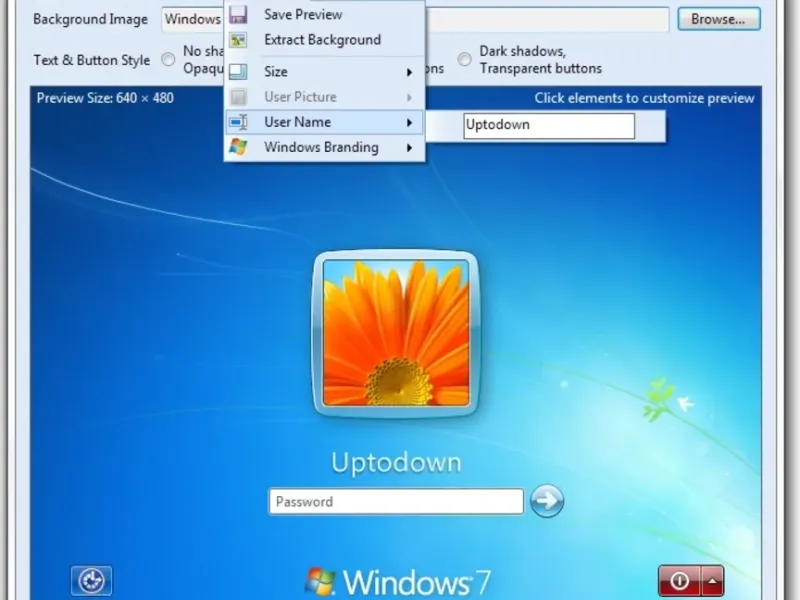Click the Windows Branding flag icon
Viewport: 800px width, 600px height.
tap(238, 147)
